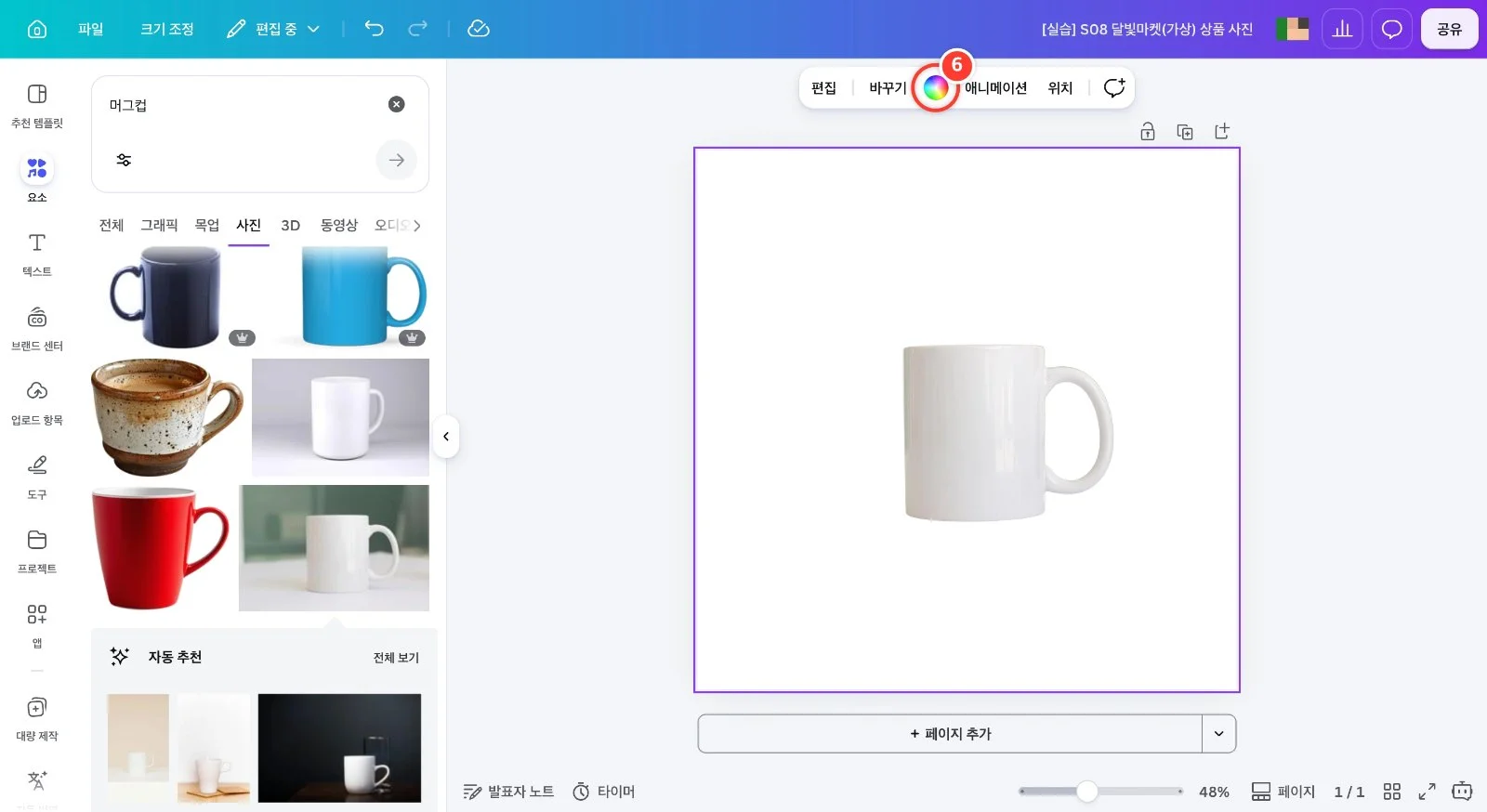Screen dimensions: 1487x812
Task: Add a comment with the bubble-plus icon
Action: click(1113, 87)
